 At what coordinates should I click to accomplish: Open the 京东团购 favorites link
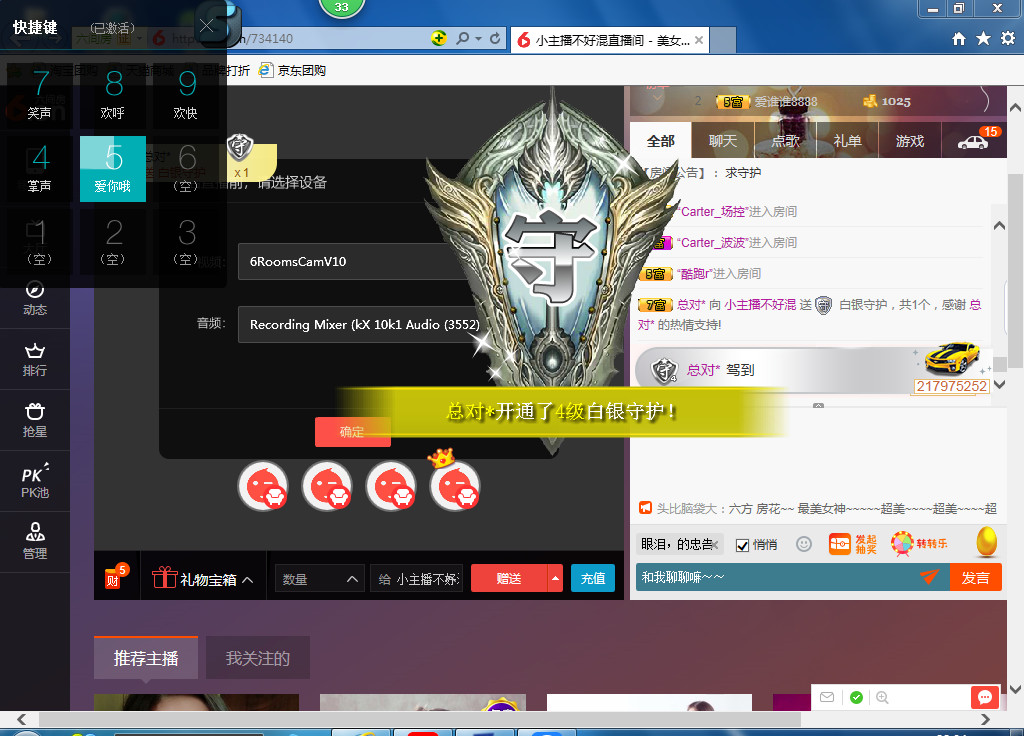(x=293, y=70)
